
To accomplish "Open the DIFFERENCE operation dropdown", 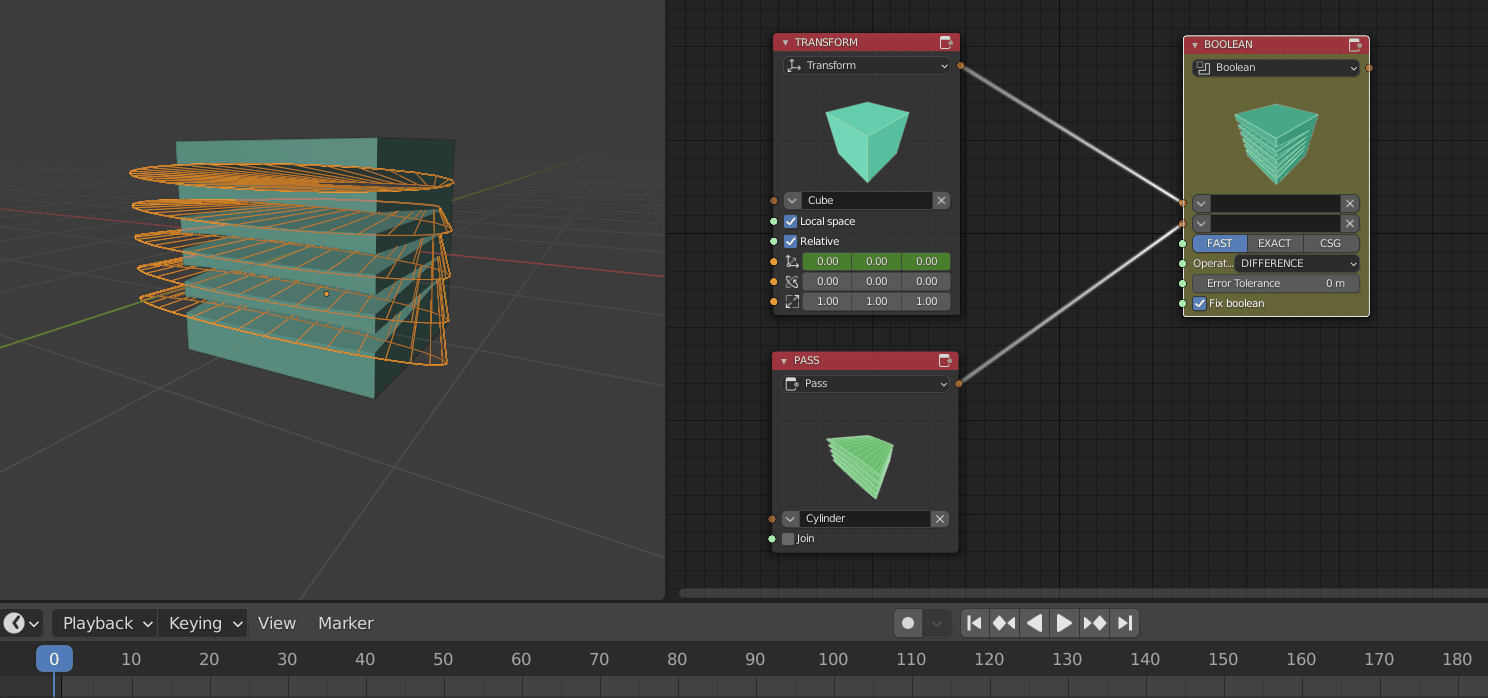I will pos(1297,263).
